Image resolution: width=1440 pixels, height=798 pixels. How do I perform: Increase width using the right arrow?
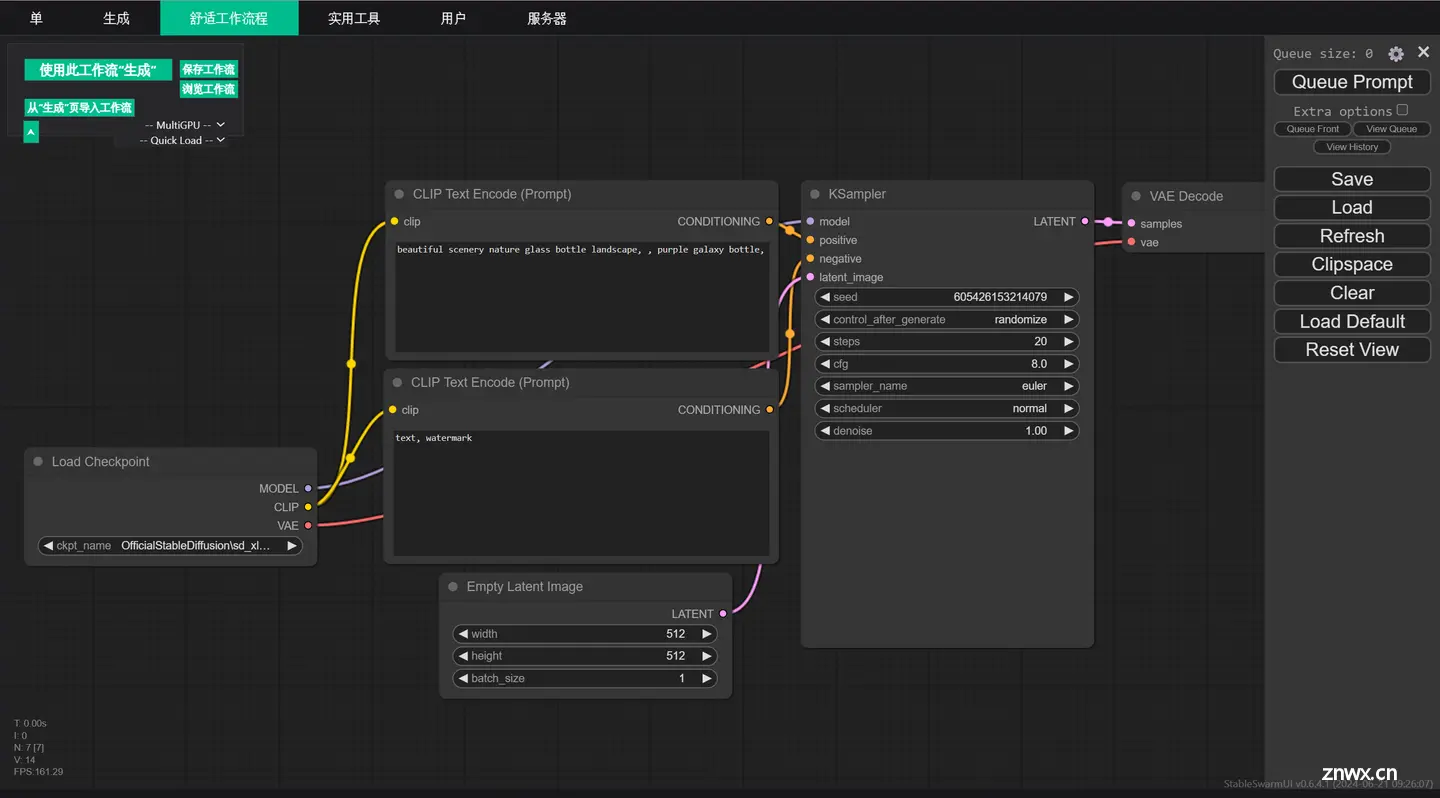click(706, 634)
